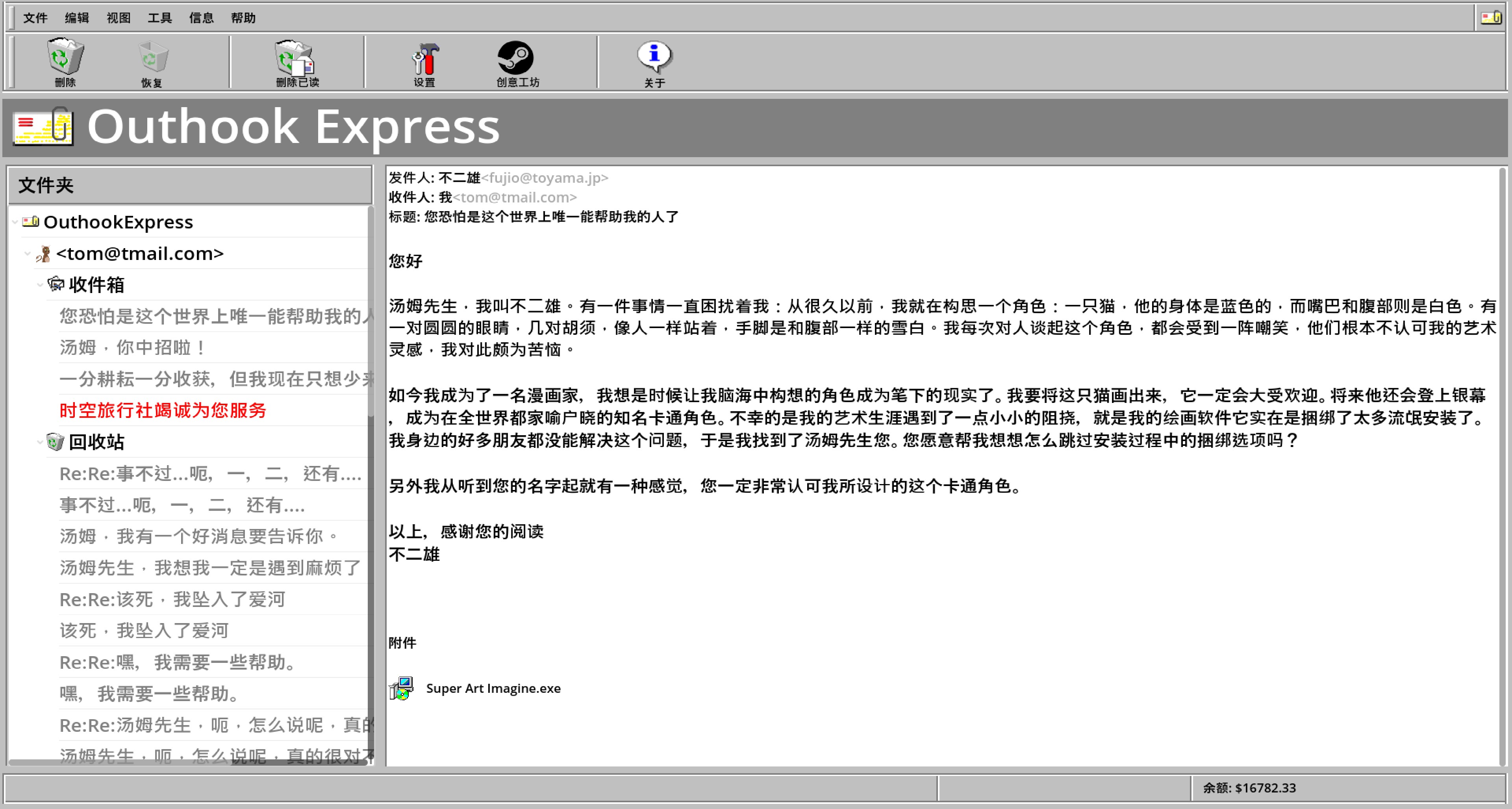Open the 工具 menu
The height and width of the screenshot is (809, 1512).
[159, 18]
